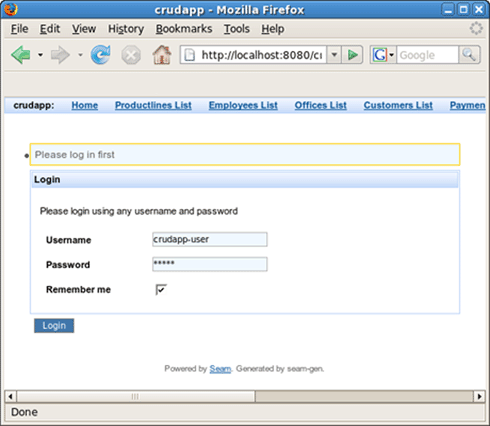Click the scroll right arrow button
490x426 pixels.
coord(479,396)
